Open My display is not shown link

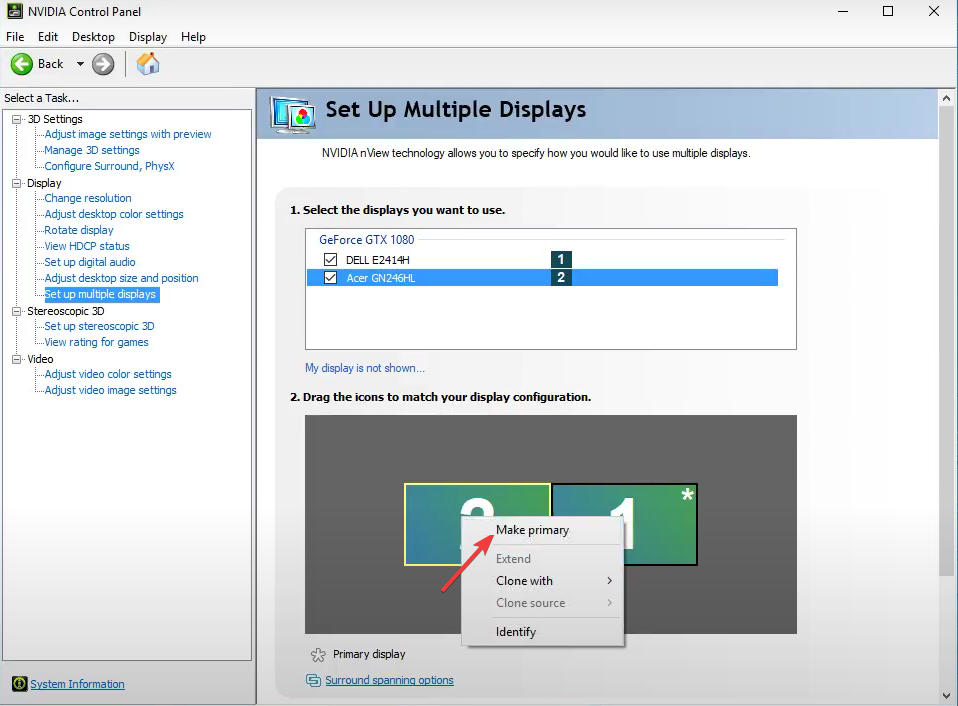[x=365, y=368]
